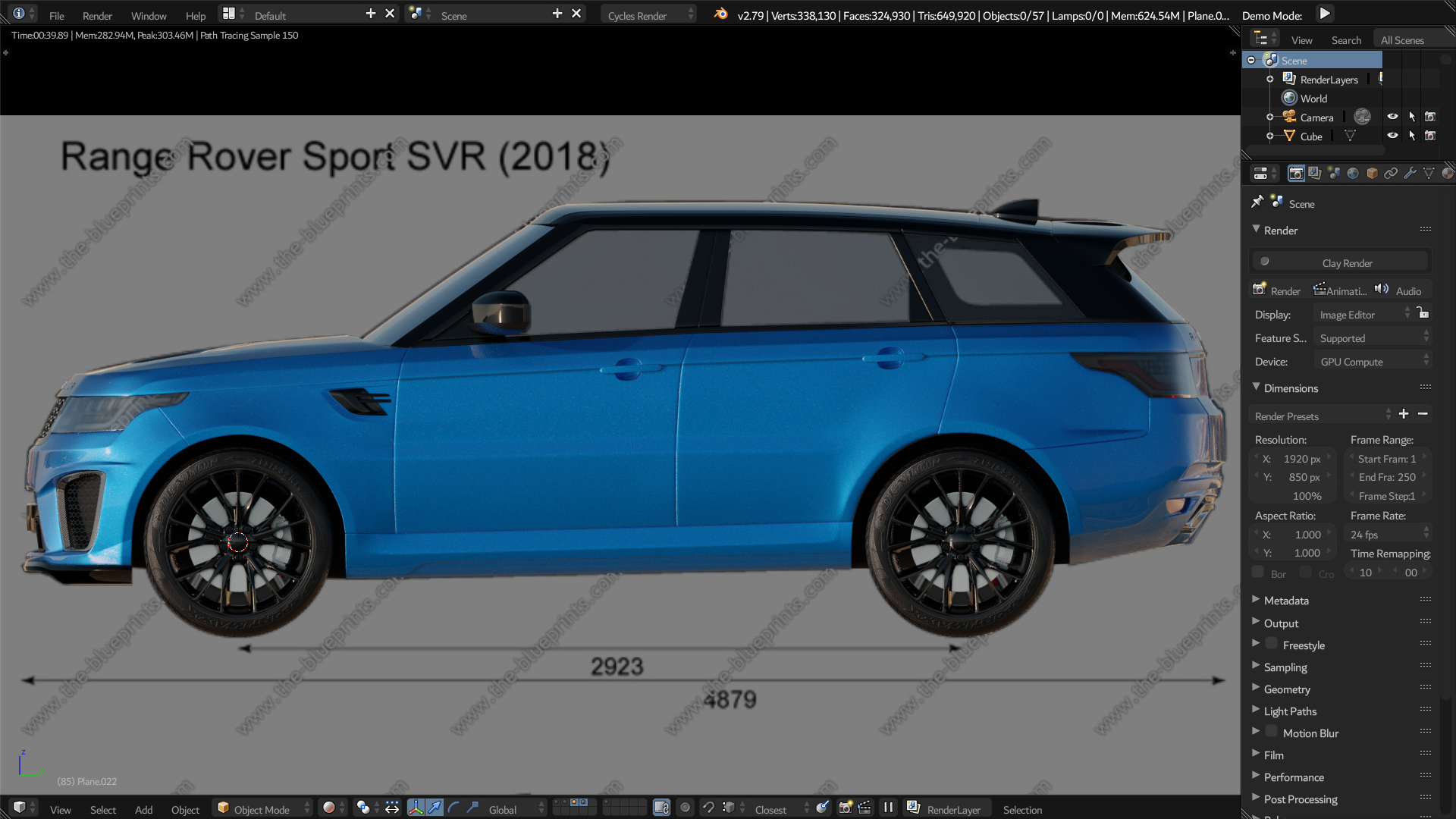The width and height of the screenshot is (1456, 819).
Task: Toggle Camera selectability arrow
Action: [x=1411, y=116]
